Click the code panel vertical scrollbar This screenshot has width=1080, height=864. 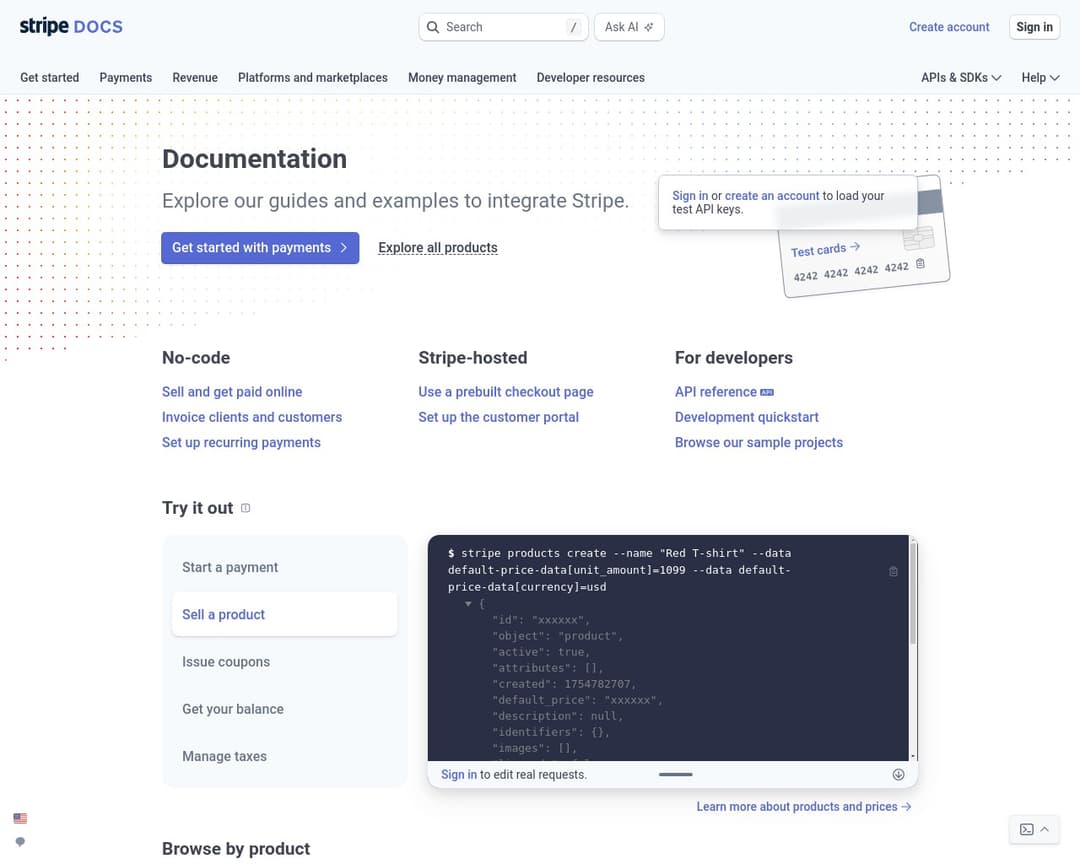pyautogui.click(x=913, y=594)
